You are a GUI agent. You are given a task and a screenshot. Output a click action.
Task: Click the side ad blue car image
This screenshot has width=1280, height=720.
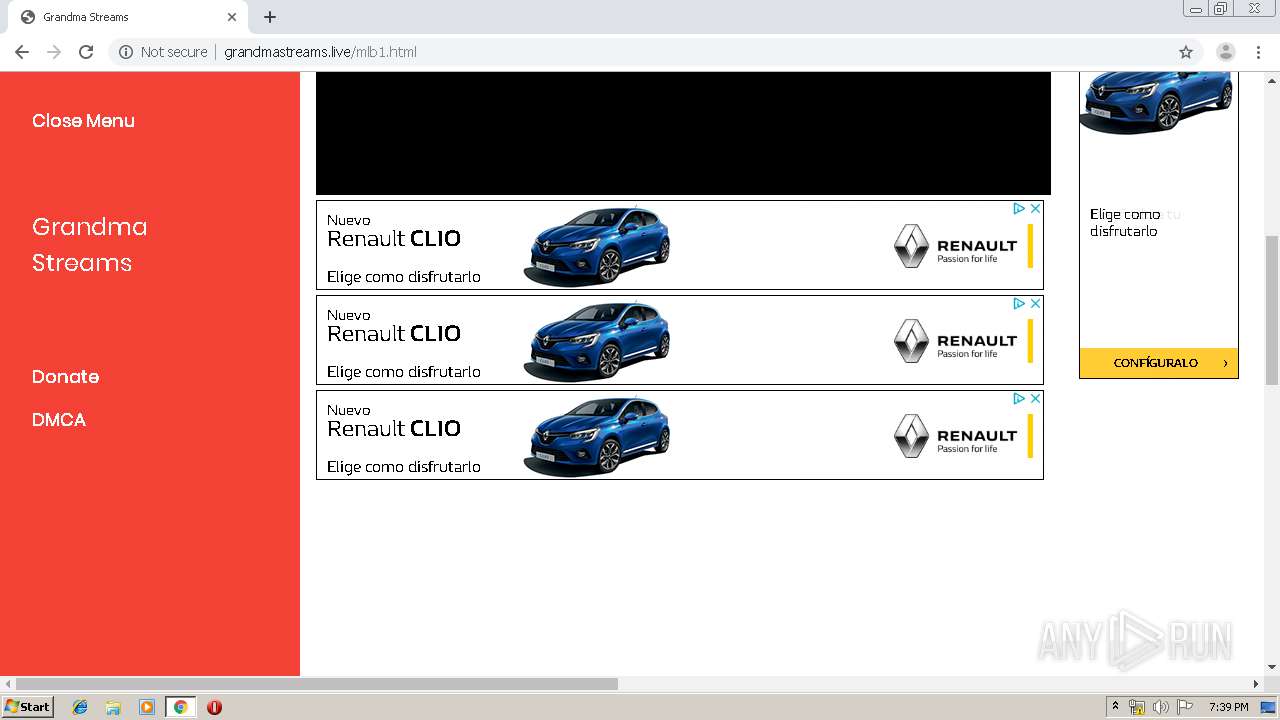click(1156, 102)
